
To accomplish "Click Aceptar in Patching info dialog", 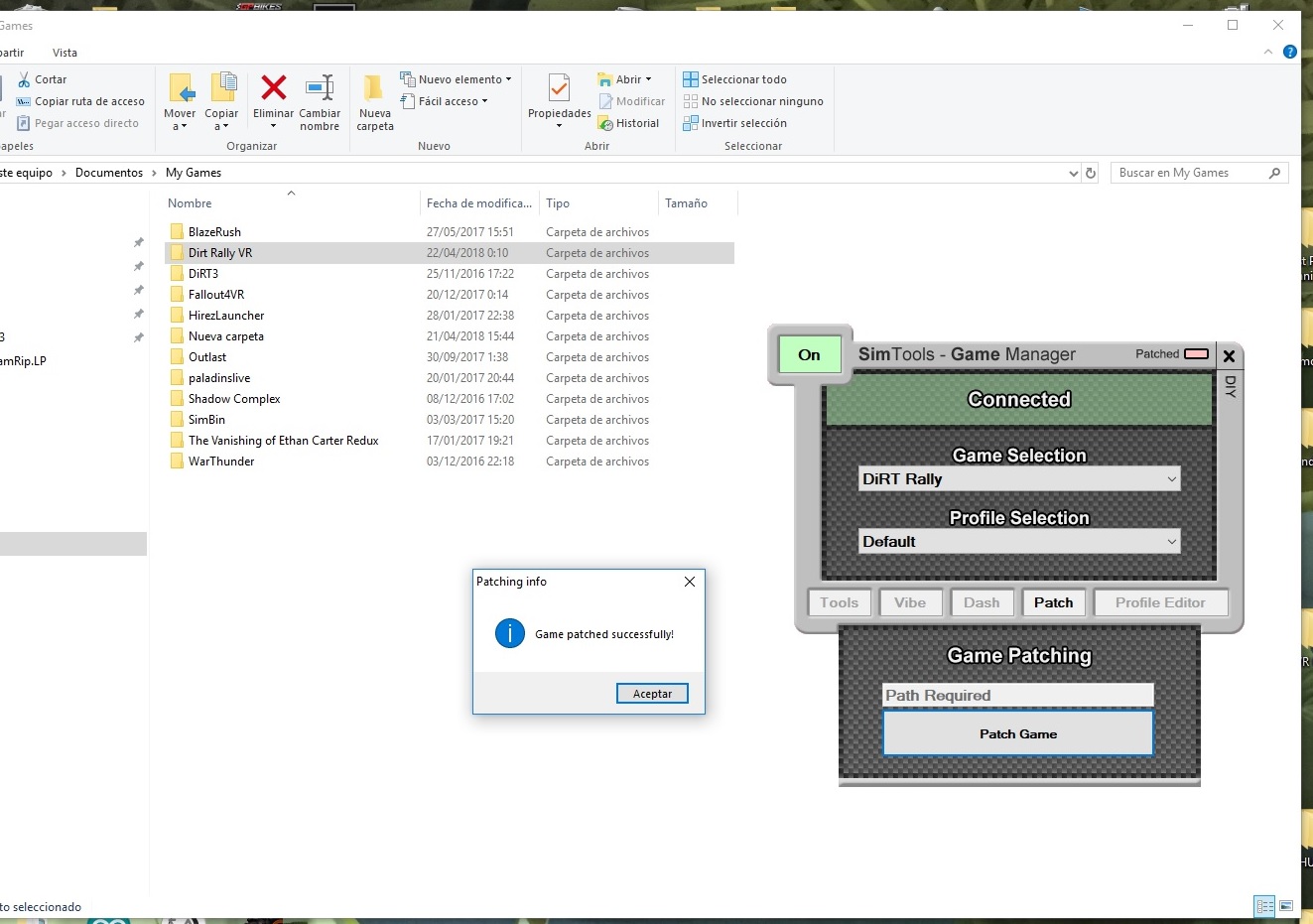I will pyautogui.click(x=652, y=694).
